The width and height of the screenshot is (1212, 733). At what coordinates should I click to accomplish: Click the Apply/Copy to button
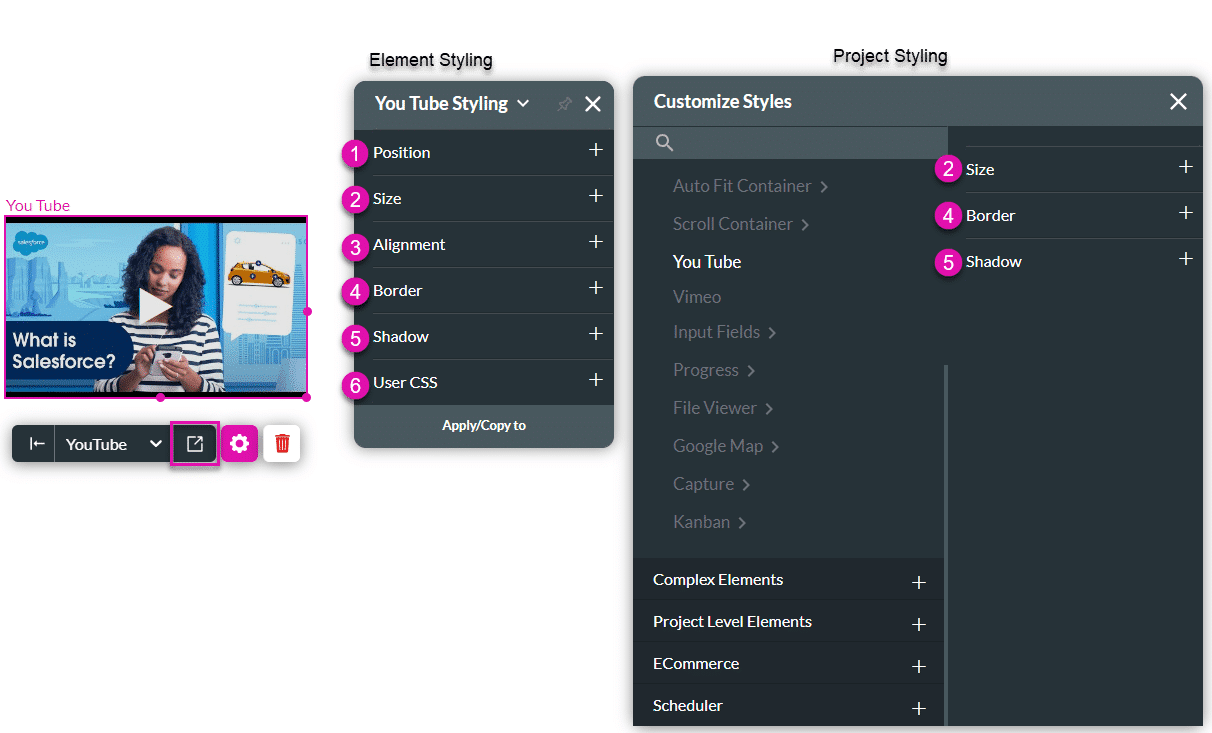click(484, 426)
